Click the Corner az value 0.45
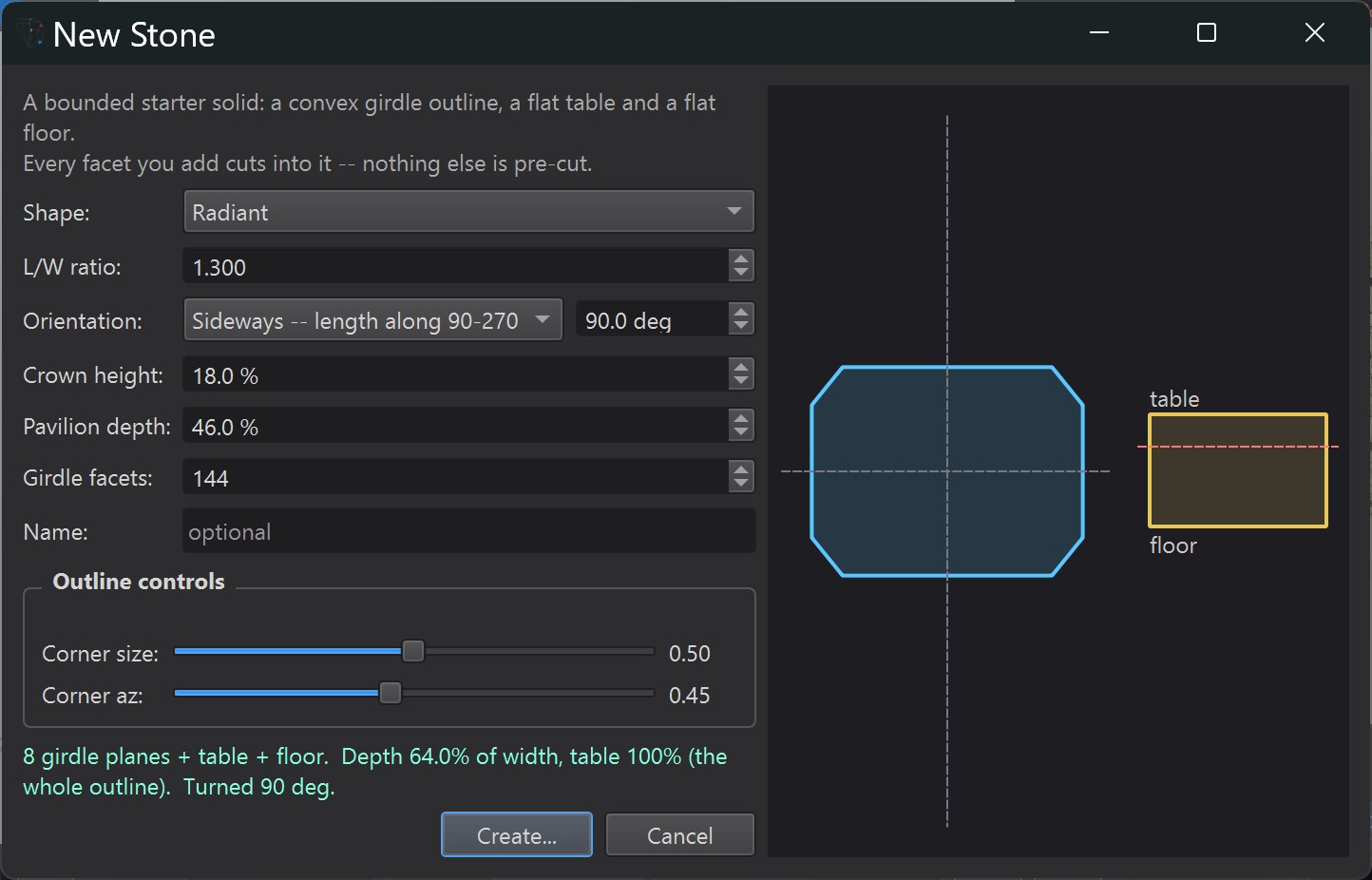 tap(690, 696)
